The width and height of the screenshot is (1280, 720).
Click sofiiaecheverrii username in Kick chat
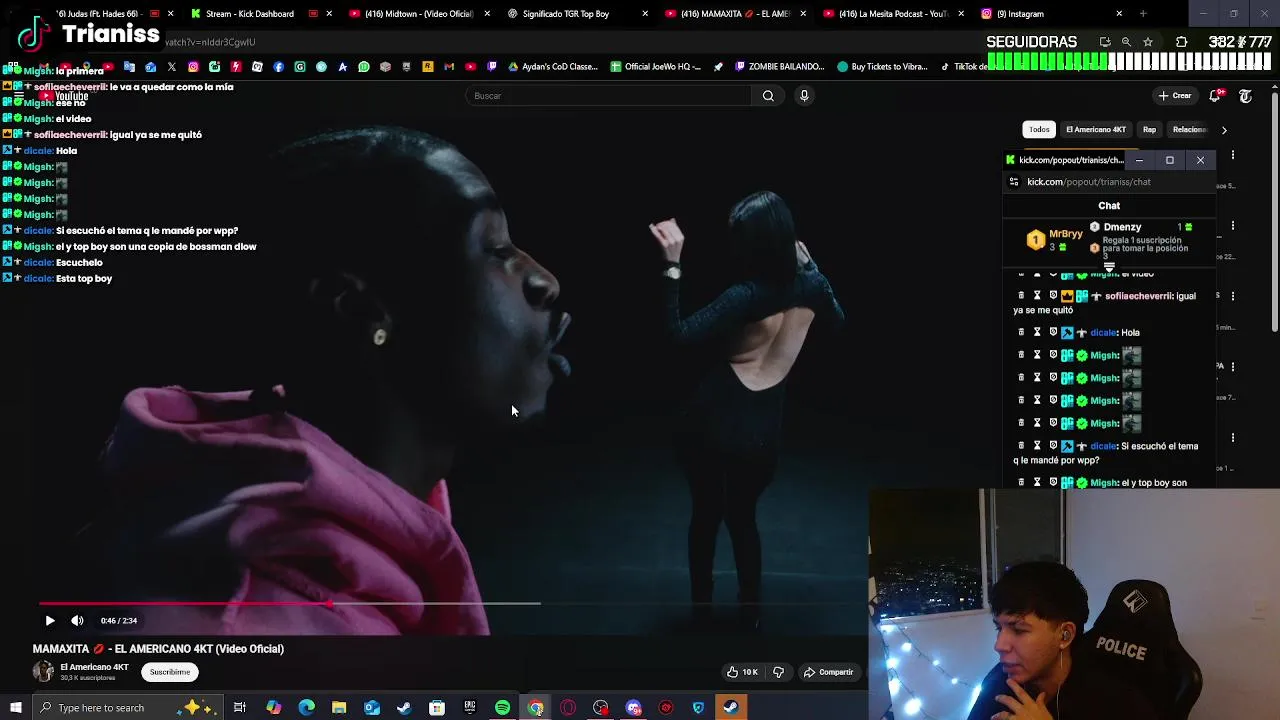1140,296
